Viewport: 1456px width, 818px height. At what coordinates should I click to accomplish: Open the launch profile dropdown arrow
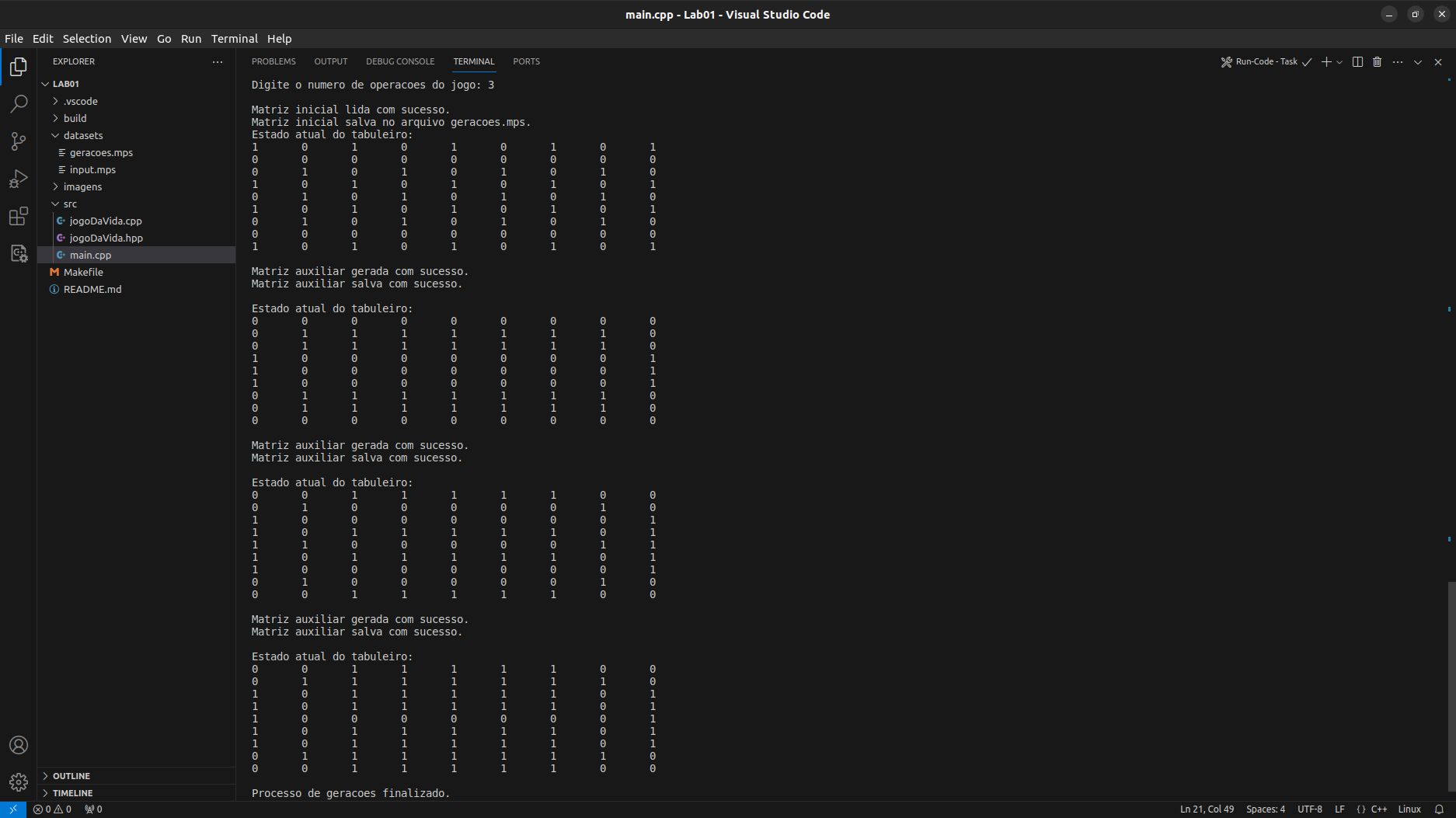[x=1339, y=61]
